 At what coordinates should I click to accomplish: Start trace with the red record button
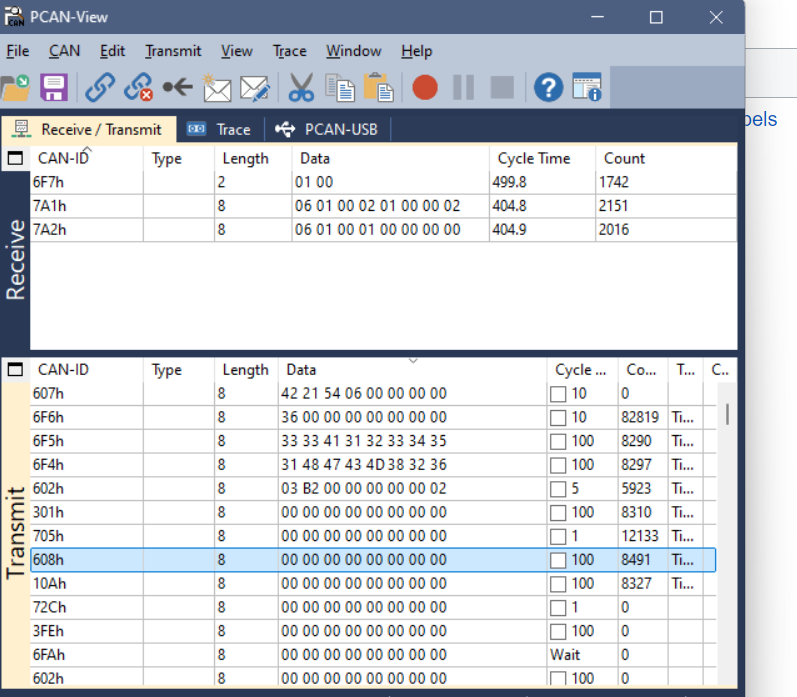click(425, 88)
